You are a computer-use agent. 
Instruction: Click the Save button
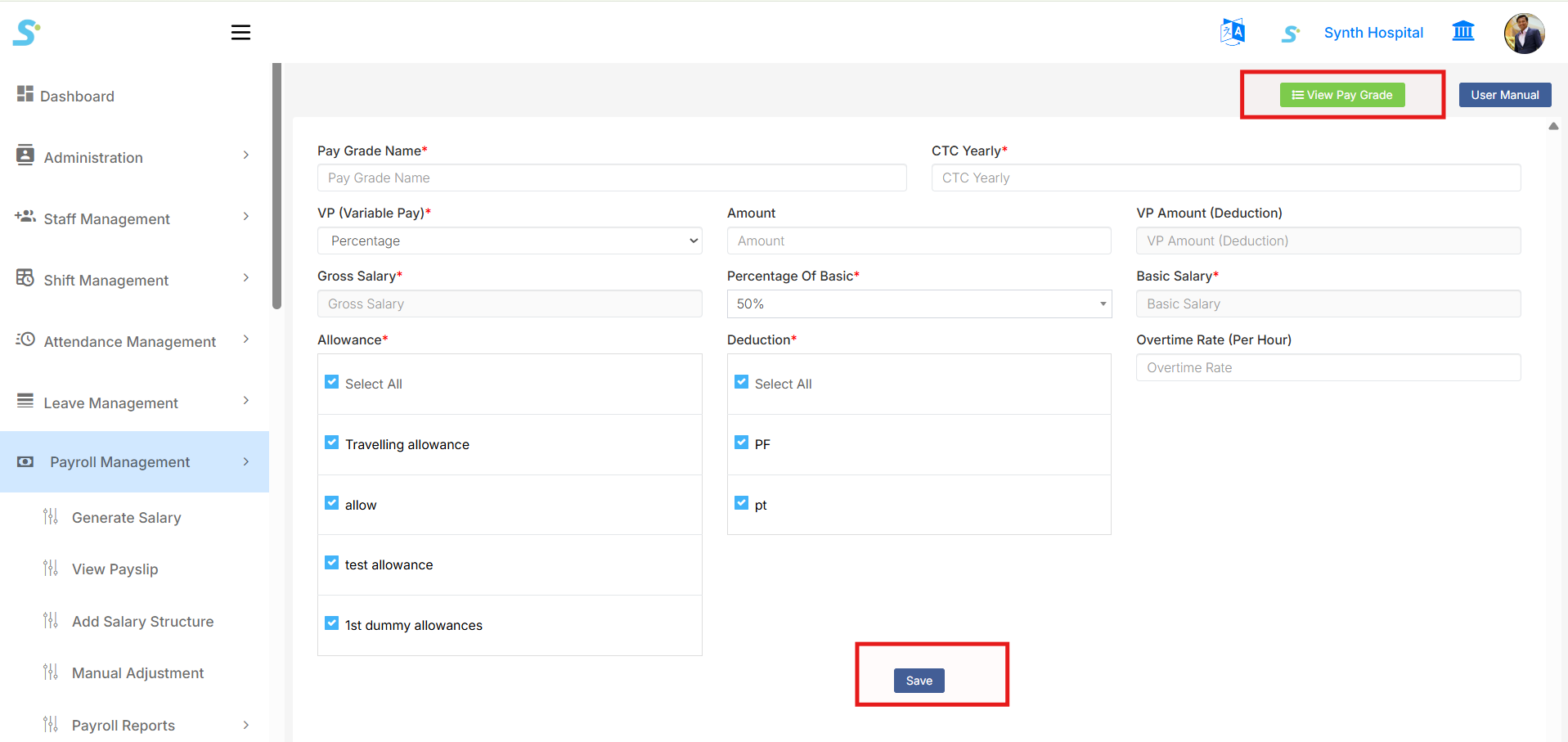(x=919, y=681)
